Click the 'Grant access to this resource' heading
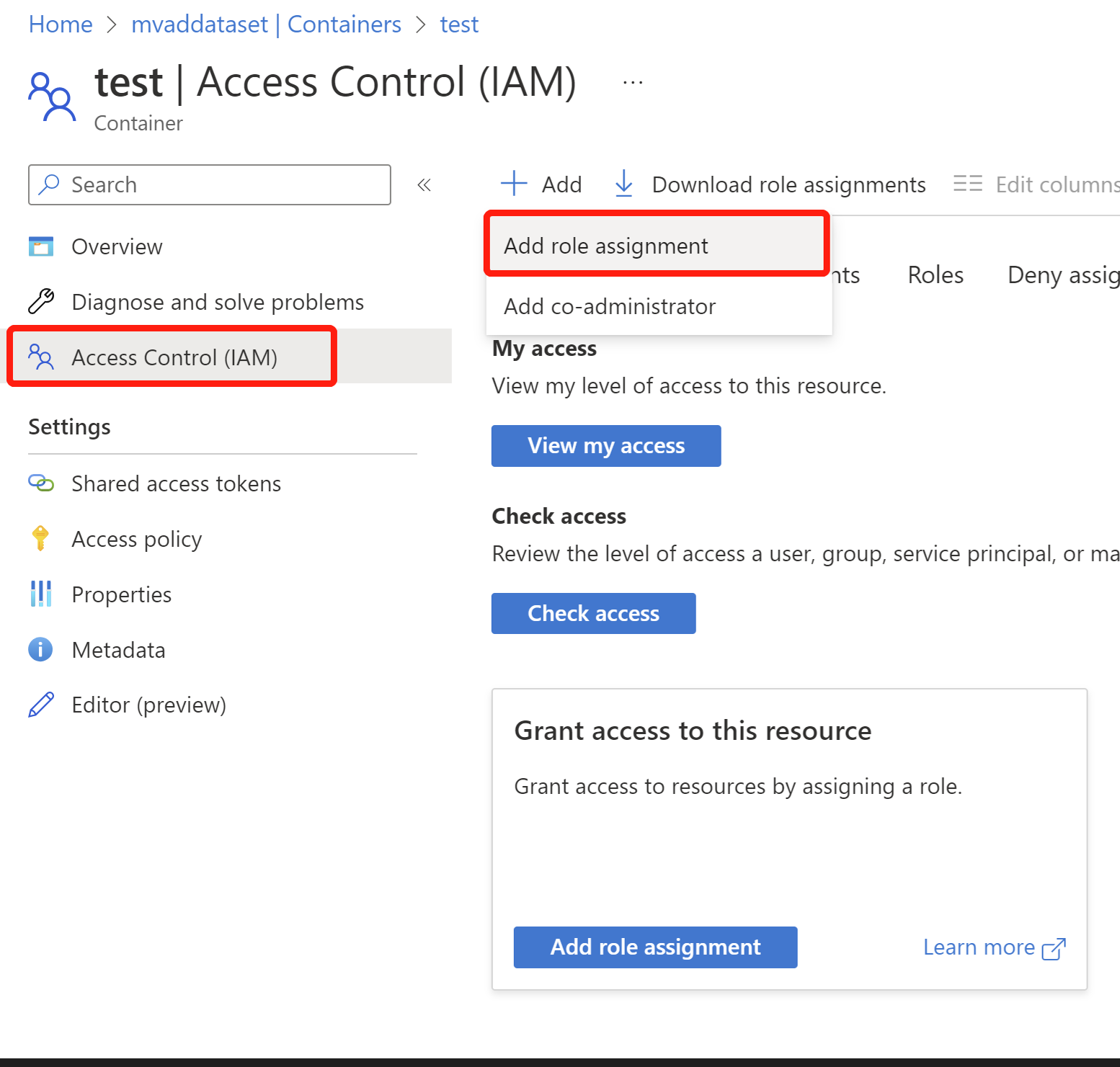The image size is (1120, 1067). 693,731
